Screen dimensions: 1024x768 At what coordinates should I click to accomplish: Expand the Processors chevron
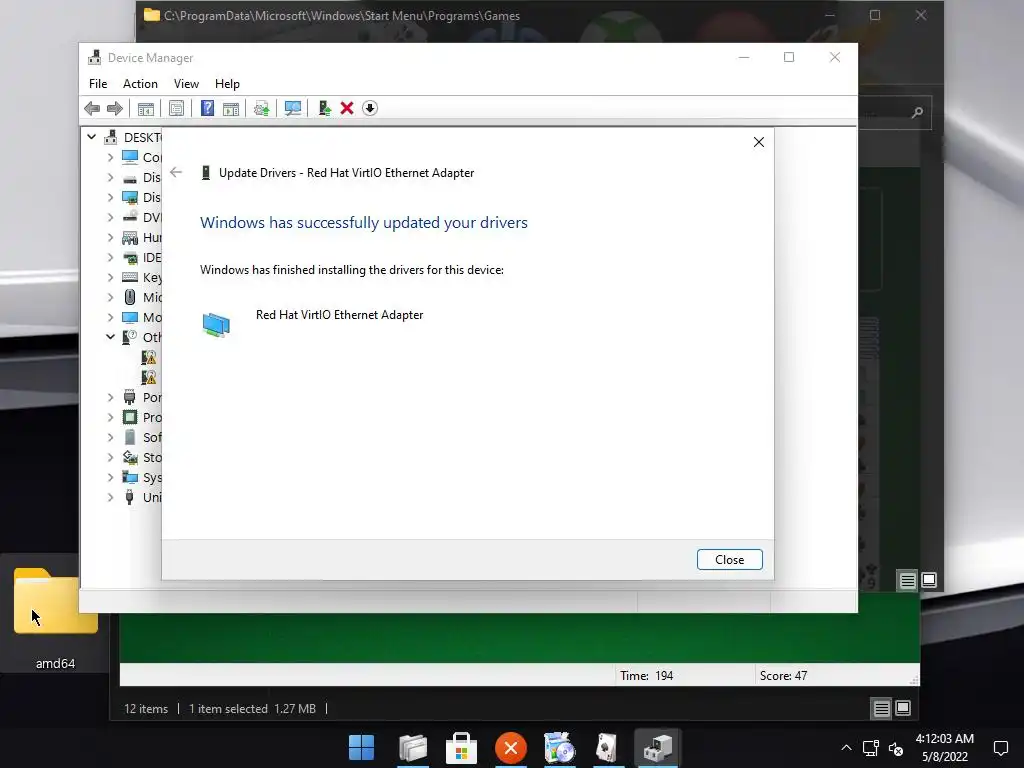point(110,417)
